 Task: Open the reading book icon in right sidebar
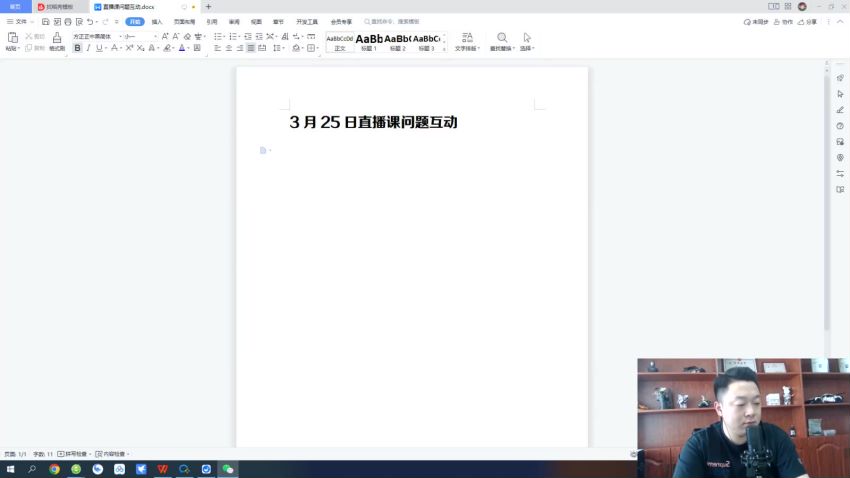click(840, 190)
